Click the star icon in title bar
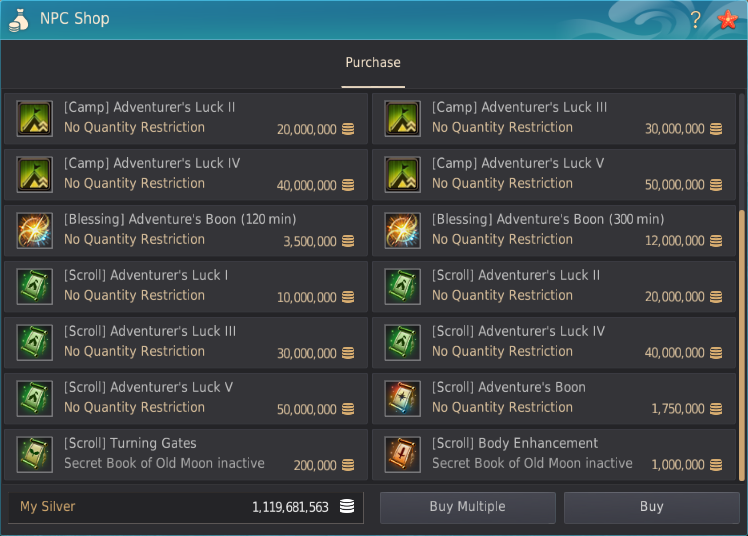 point(726,20)
